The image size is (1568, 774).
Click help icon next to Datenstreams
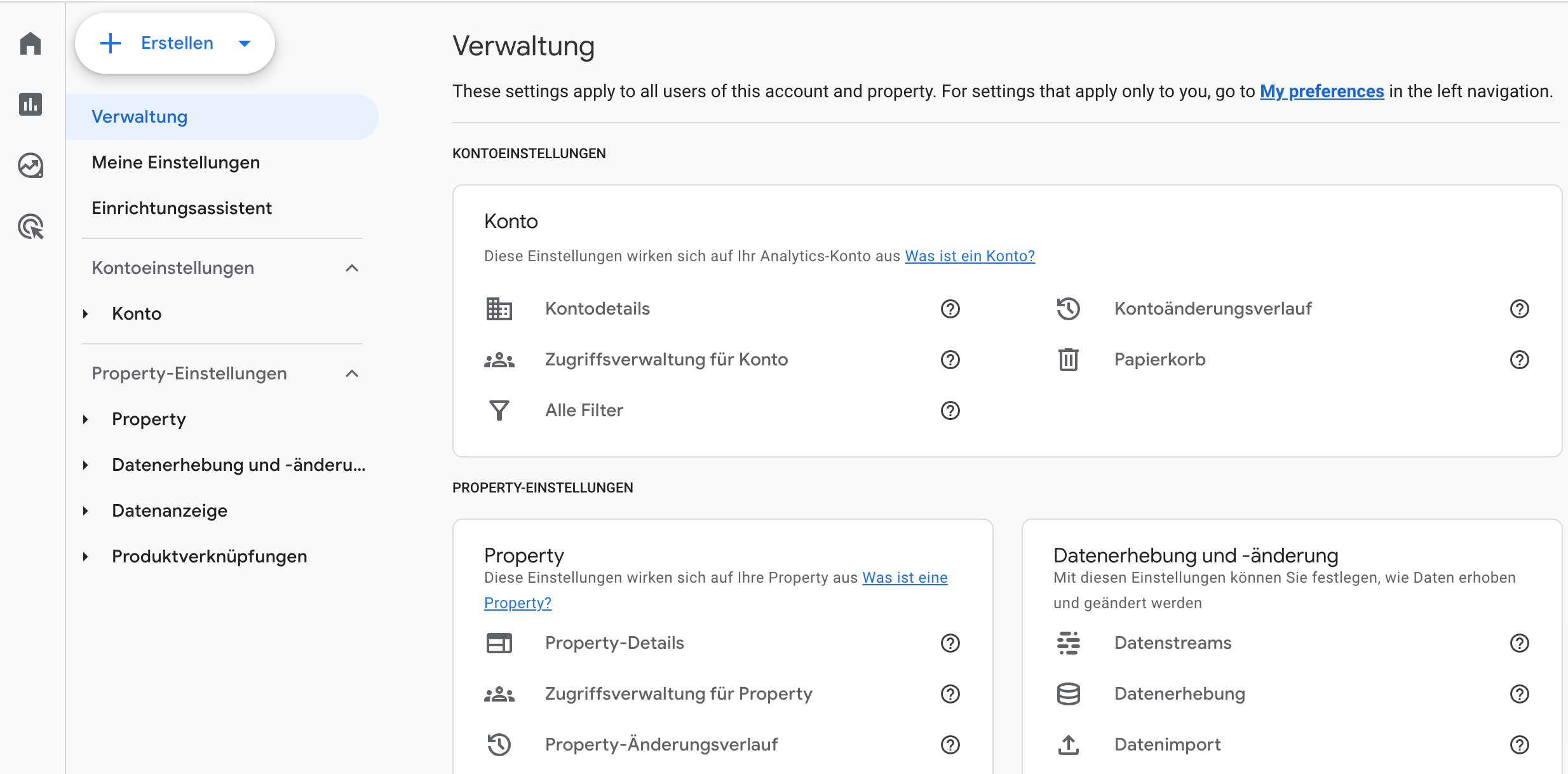[x=1519, y=643]
